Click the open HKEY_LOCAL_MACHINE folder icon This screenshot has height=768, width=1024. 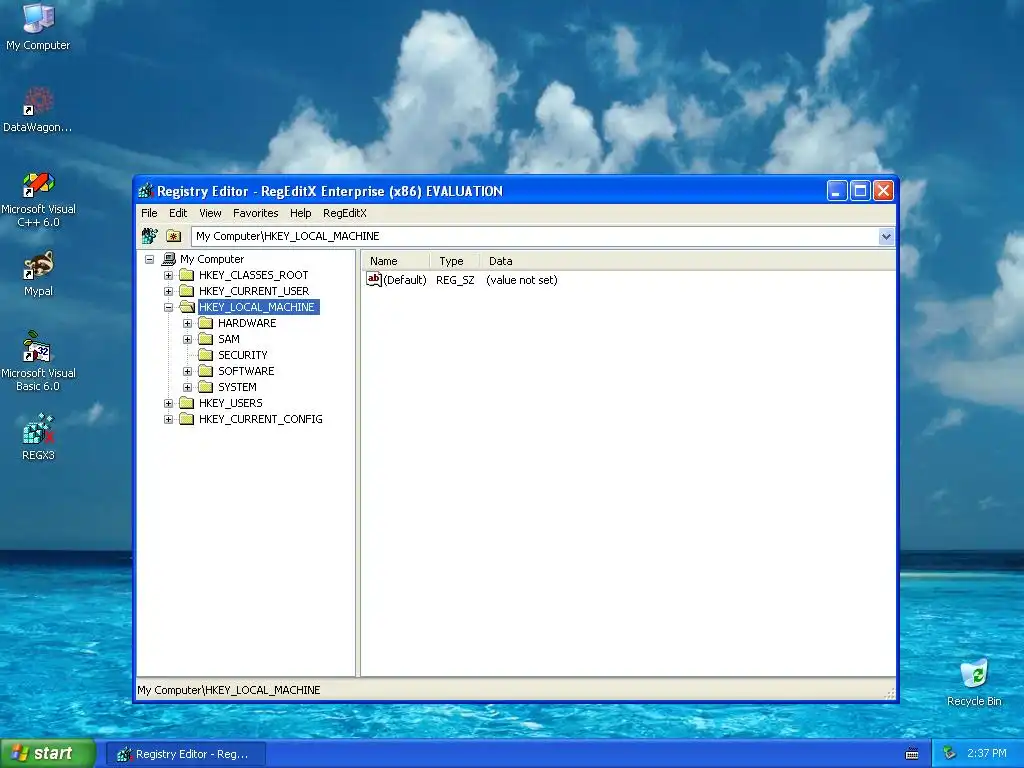[187, 307]
